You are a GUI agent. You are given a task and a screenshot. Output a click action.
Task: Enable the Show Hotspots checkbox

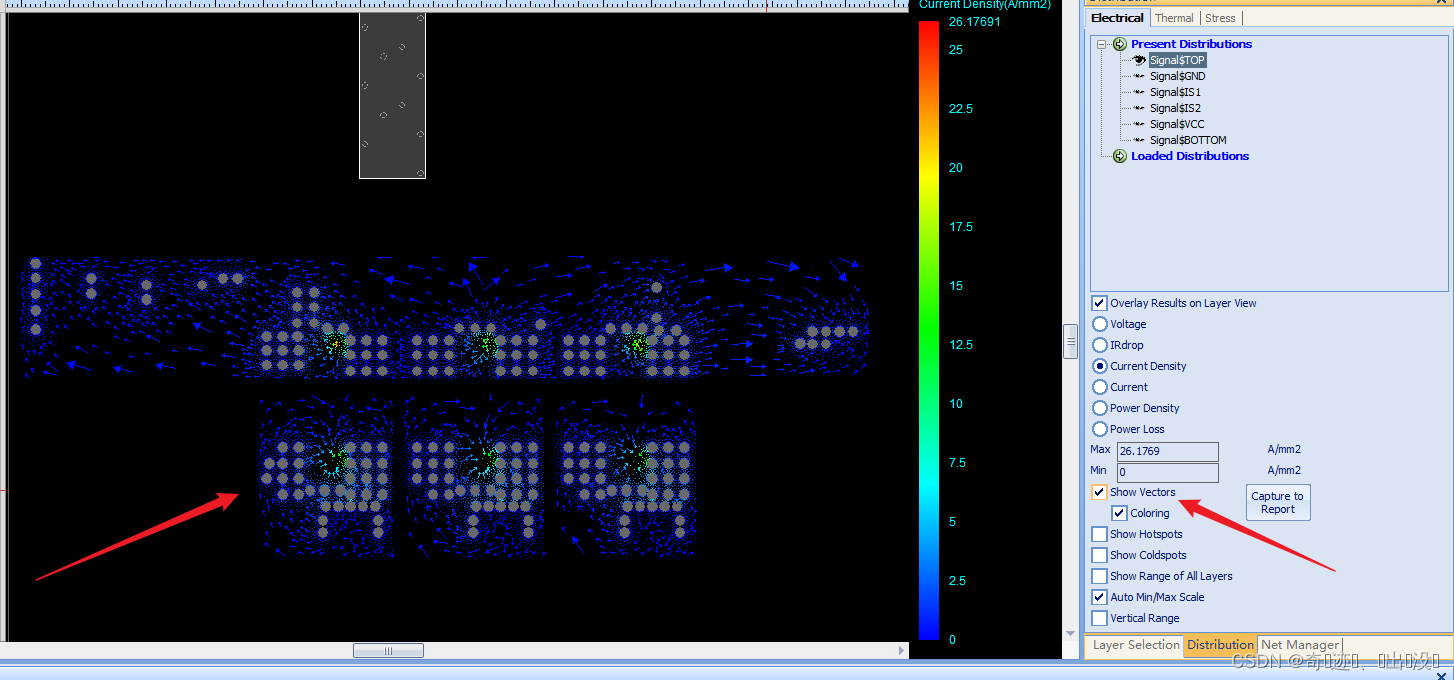click(1100, 534)
